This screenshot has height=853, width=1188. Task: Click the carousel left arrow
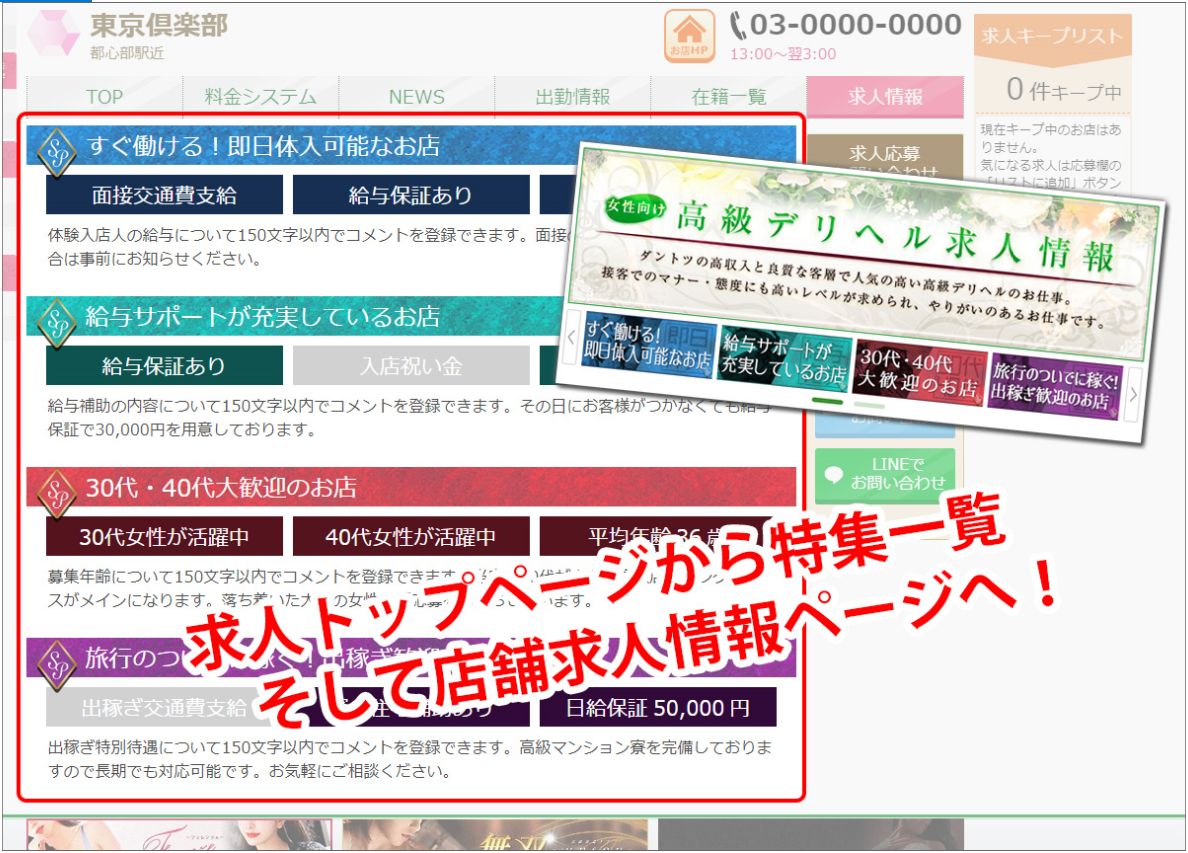click(x=572, y=337)
